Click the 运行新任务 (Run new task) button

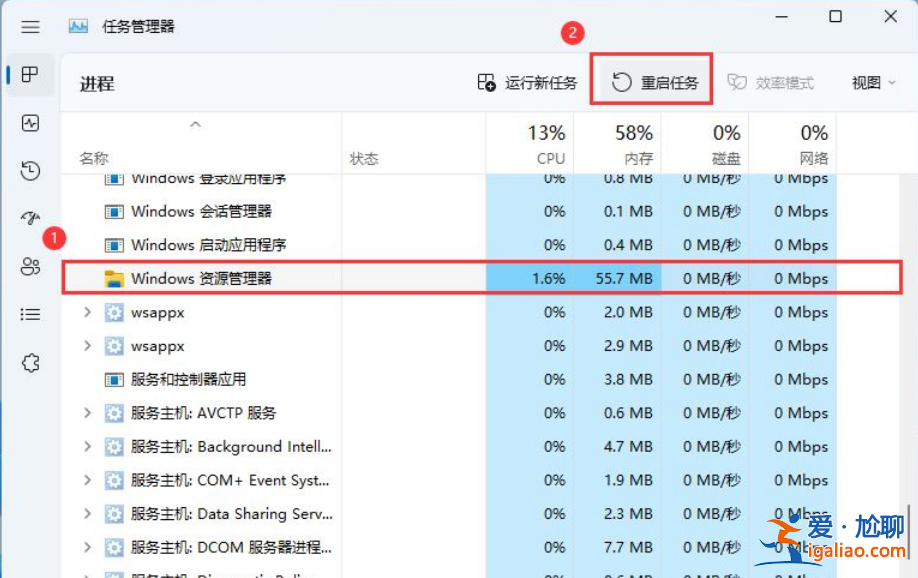coord(530,83)
